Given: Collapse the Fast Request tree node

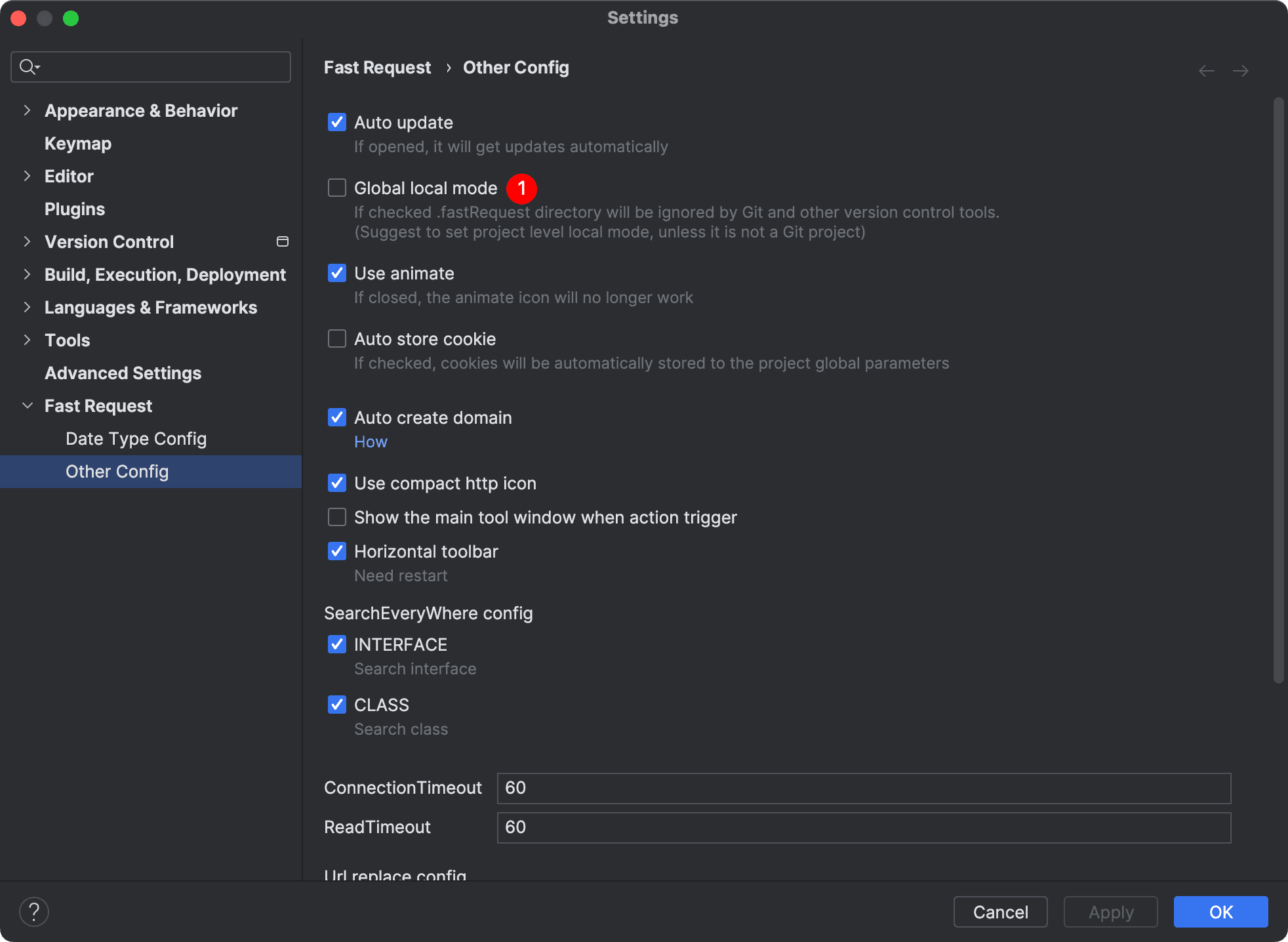Looking at the screenshot, I should (x=27, y=406).
